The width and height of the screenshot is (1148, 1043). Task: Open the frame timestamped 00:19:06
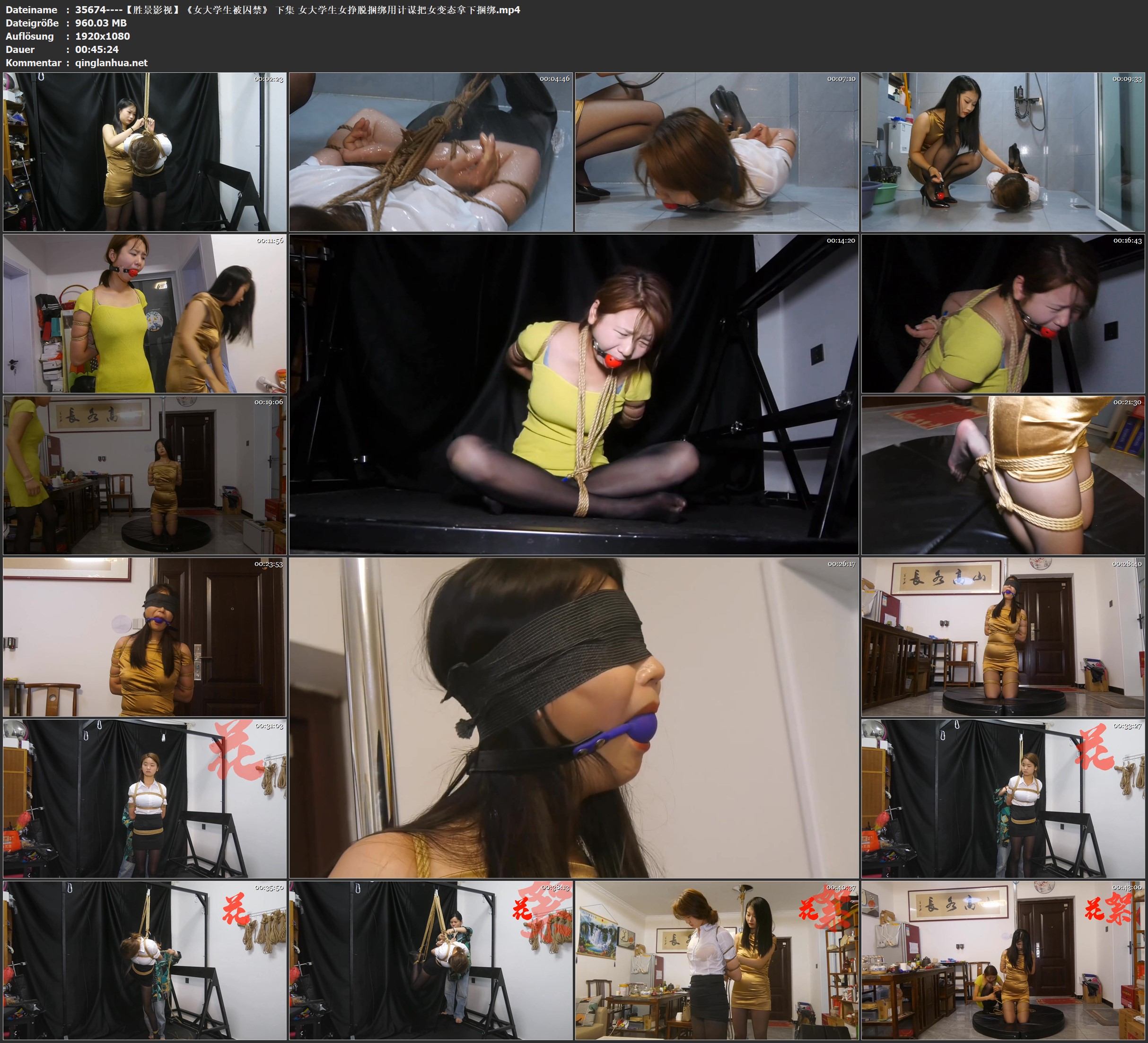145,475
